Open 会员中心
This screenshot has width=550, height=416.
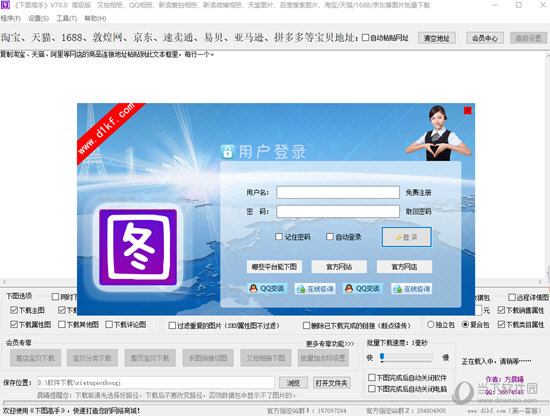(485, 38)
